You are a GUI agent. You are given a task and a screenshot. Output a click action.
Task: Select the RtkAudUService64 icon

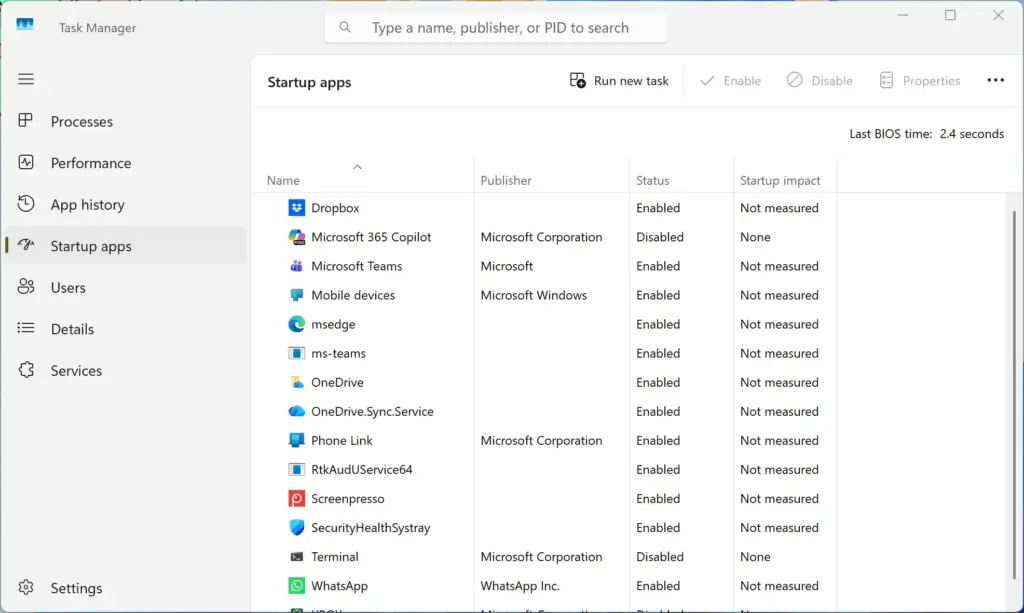click(296, 469)
